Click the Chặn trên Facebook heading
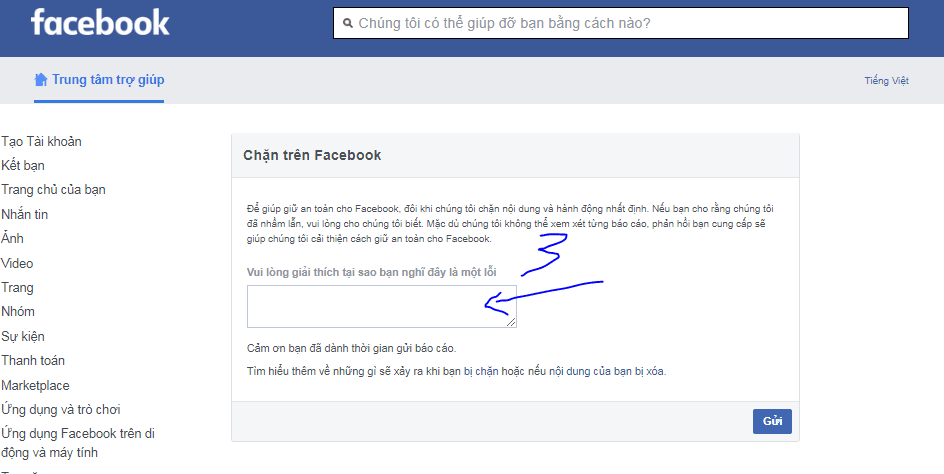Viewport: 944px width, 474px height. tap(312, 155)
